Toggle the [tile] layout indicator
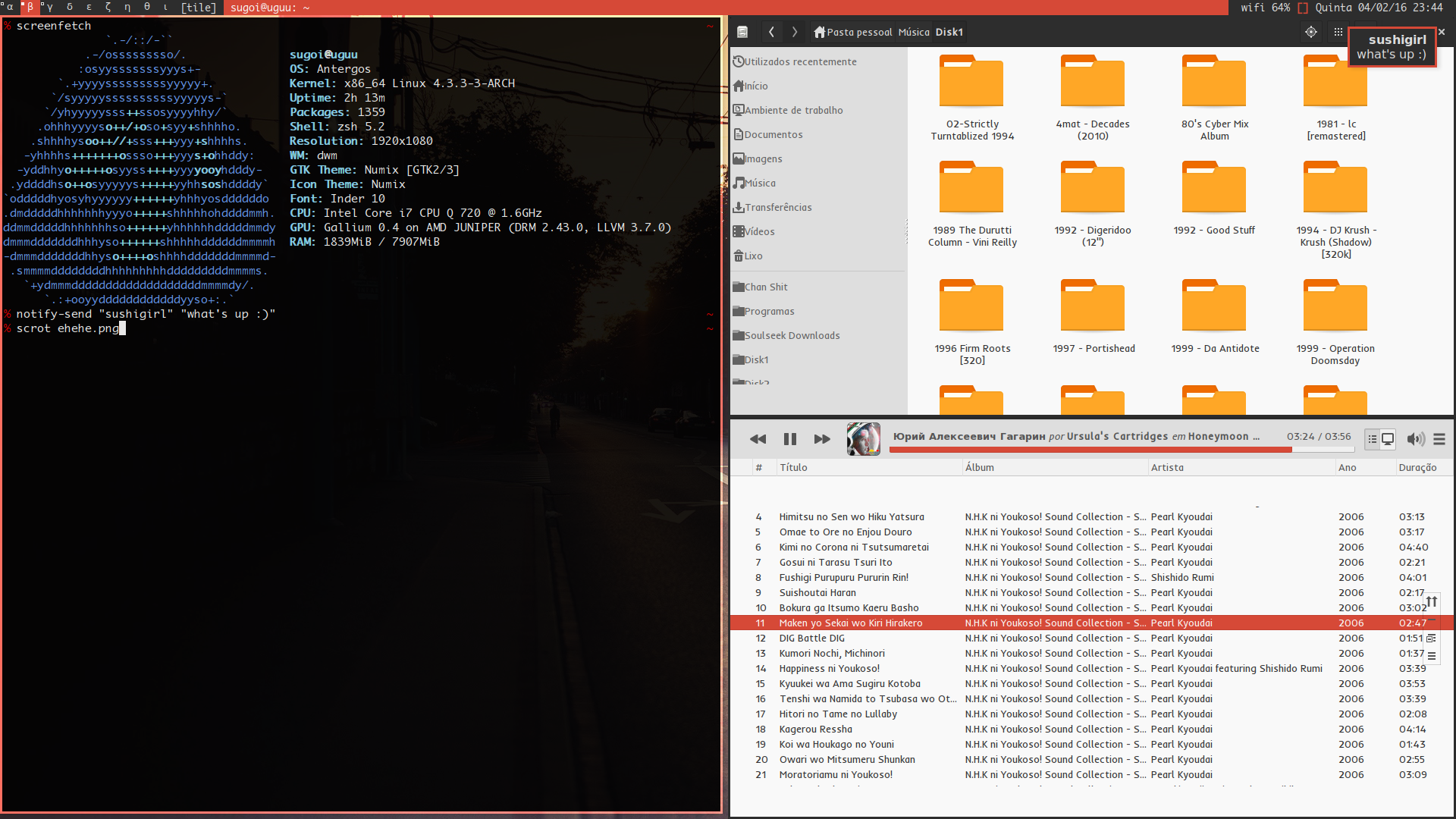Image resolution: width=1456 pixels, height=819 pixels. [199, 8]
